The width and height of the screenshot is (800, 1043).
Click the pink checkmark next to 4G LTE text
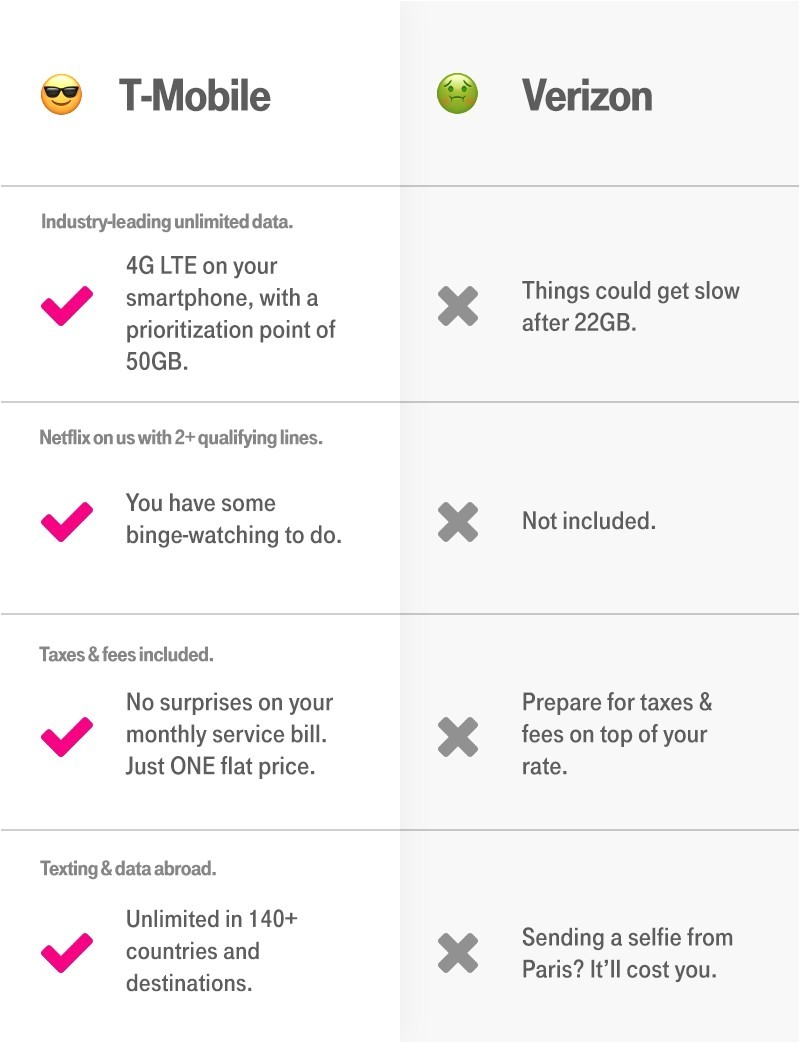point(67,305)
